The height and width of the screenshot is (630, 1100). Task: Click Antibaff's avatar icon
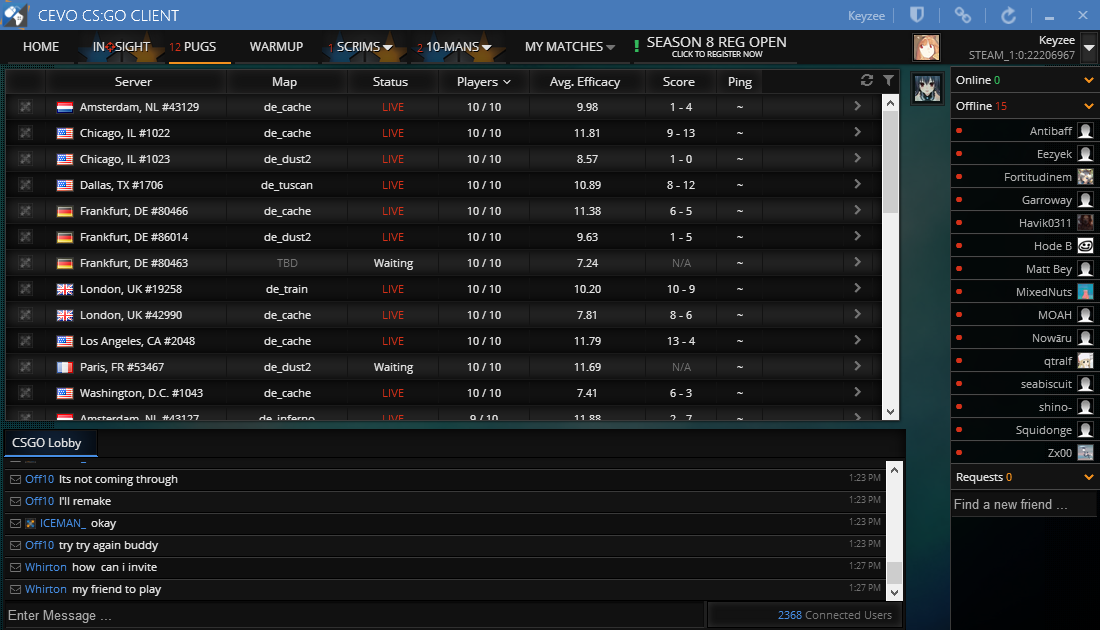pos(1085,130)
